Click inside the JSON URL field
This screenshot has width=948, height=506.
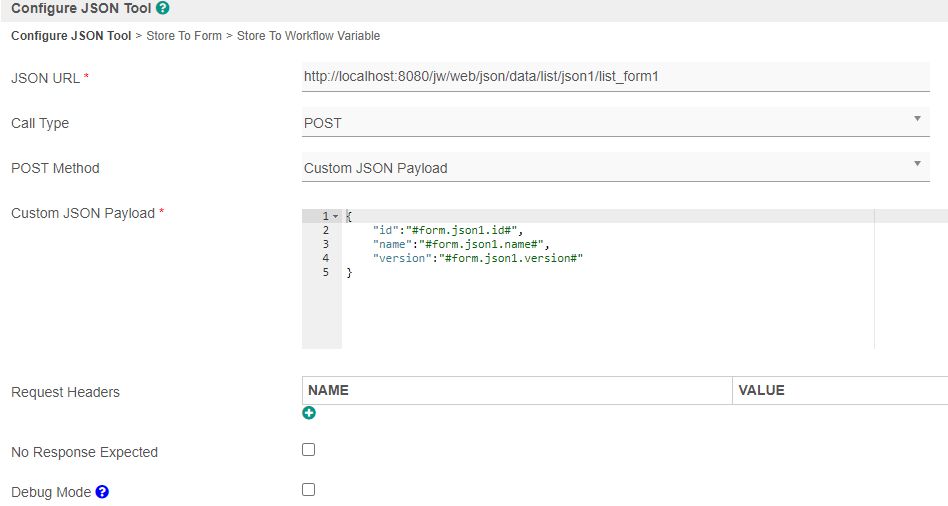(x=615, y=78)
